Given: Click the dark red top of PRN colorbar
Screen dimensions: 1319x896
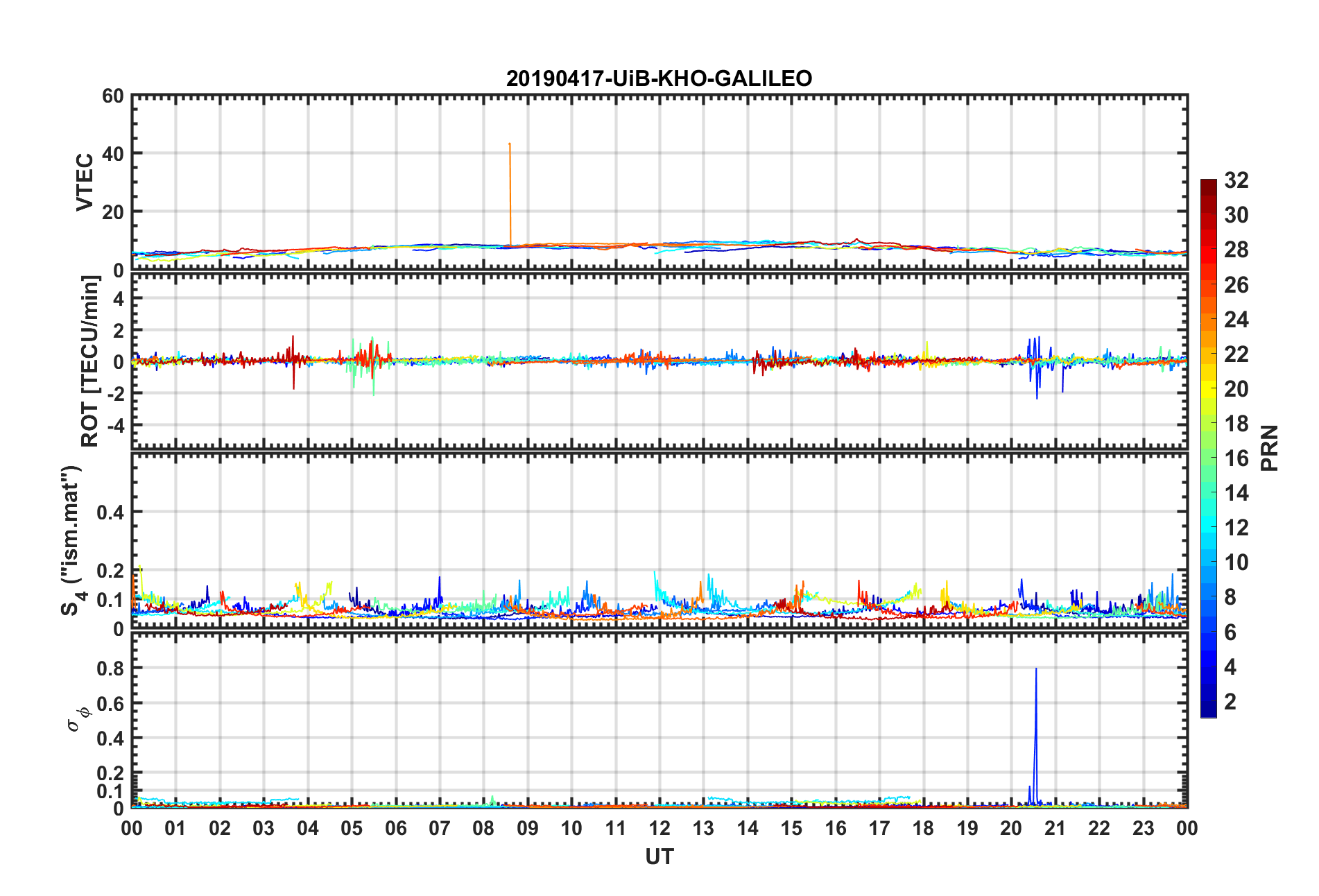Looking at the screenshot, I should [1208, 187].
